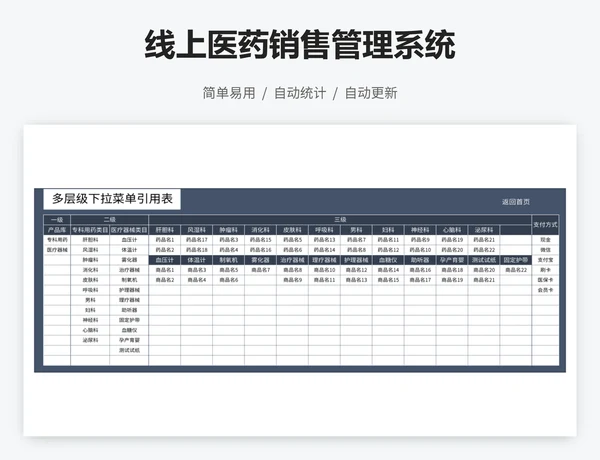Click the 妇科 header in the 三级 row
Viewport: 600px width, 460px height.
click(x=388, y=230)
